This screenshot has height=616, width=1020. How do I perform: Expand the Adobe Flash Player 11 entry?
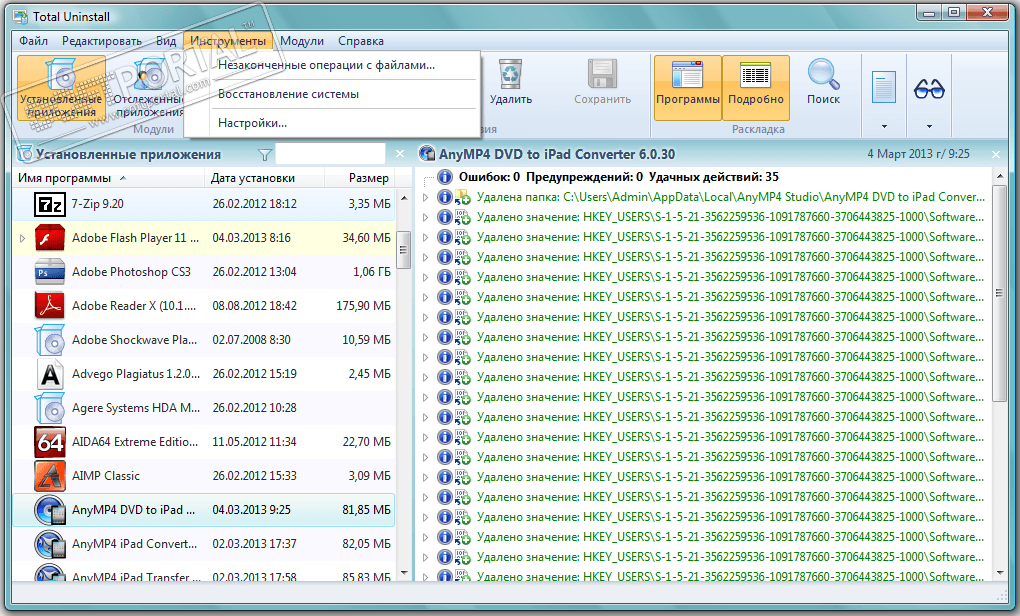tap(23, 238)
